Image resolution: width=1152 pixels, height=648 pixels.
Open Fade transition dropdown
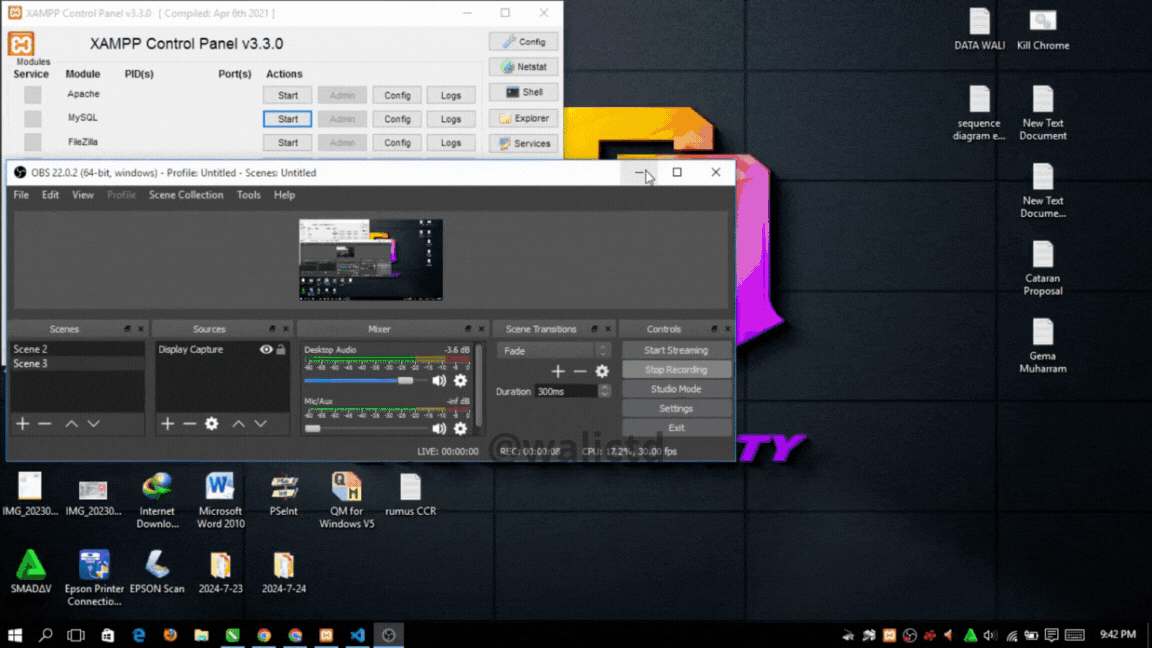tap(554, 350)
